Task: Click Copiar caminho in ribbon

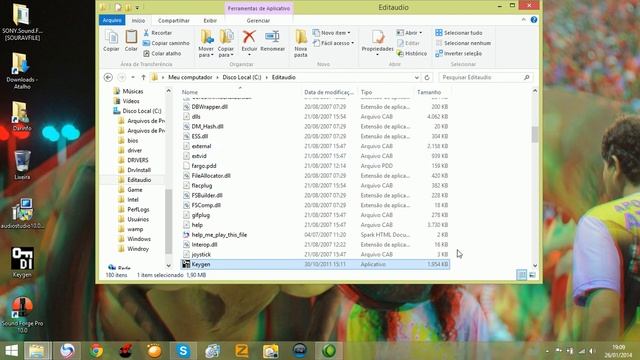Action: coord(167,43)
